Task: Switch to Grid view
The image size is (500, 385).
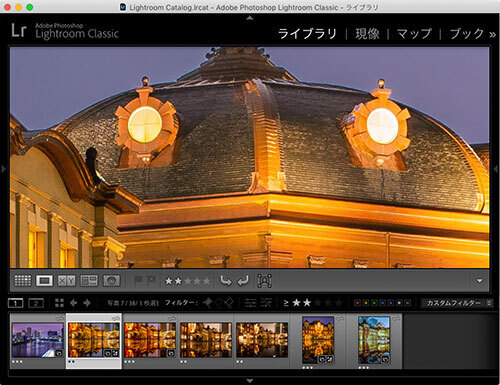Action: tap(23, 281)
